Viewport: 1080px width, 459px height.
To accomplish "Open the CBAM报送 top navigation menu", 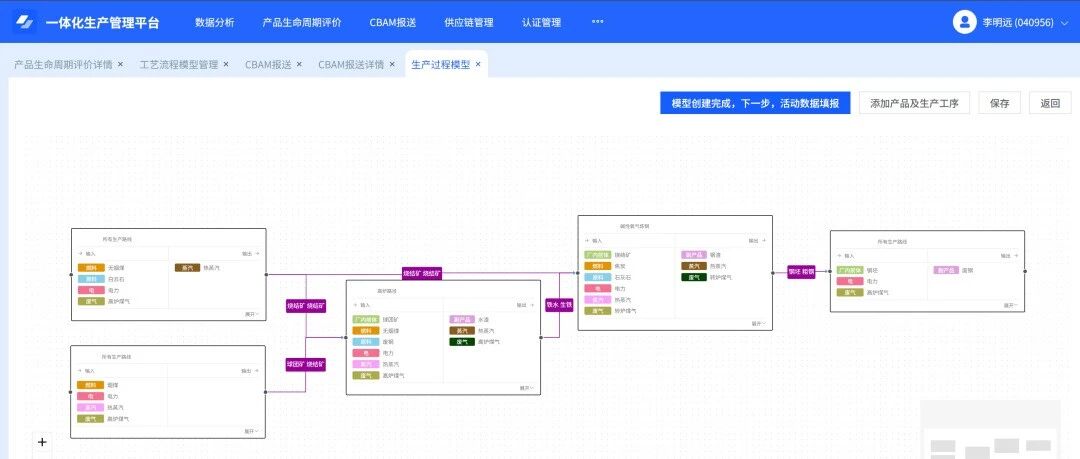I will coord(393,22).
